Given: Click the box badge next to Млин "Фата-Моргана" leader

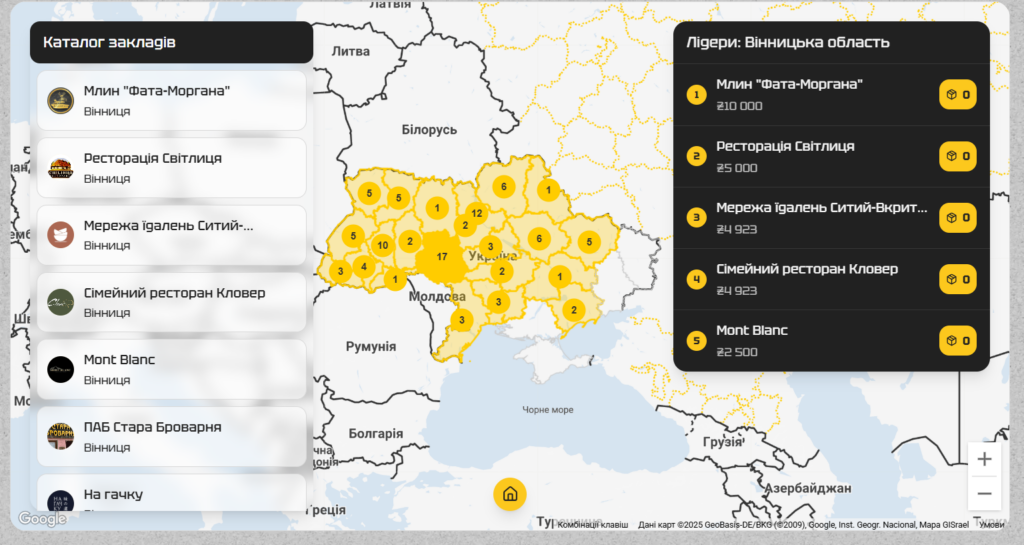Looking at the screenshot, I should click(957, 95).
